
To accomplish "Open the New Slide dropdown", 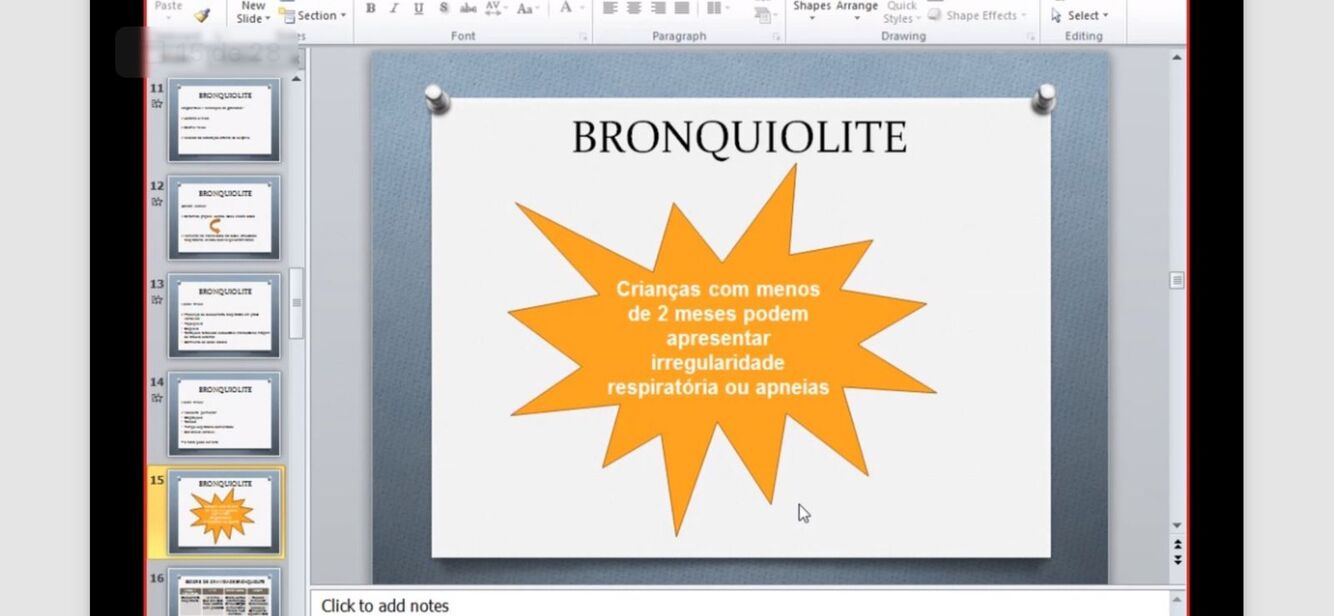I will (252, 13).
